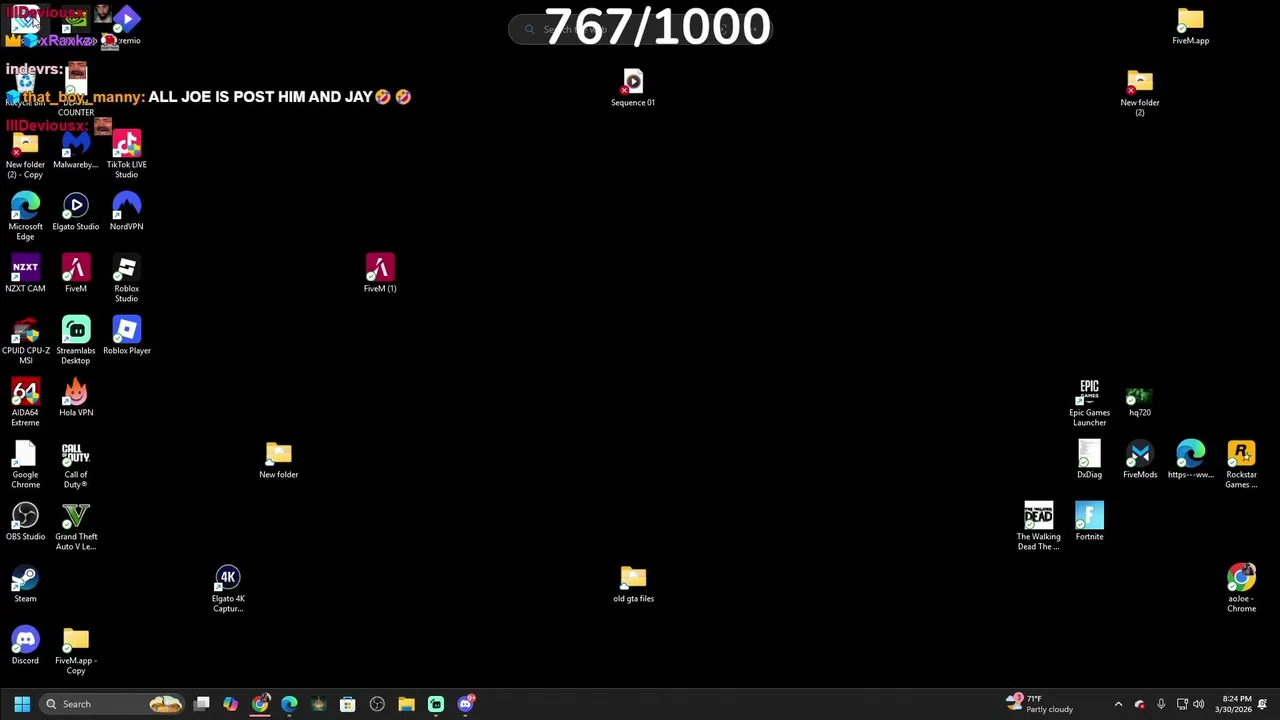The image size is (1280, 720).
Task: Select the FiveM icon beside NZXT CAM
Action: 76,274
